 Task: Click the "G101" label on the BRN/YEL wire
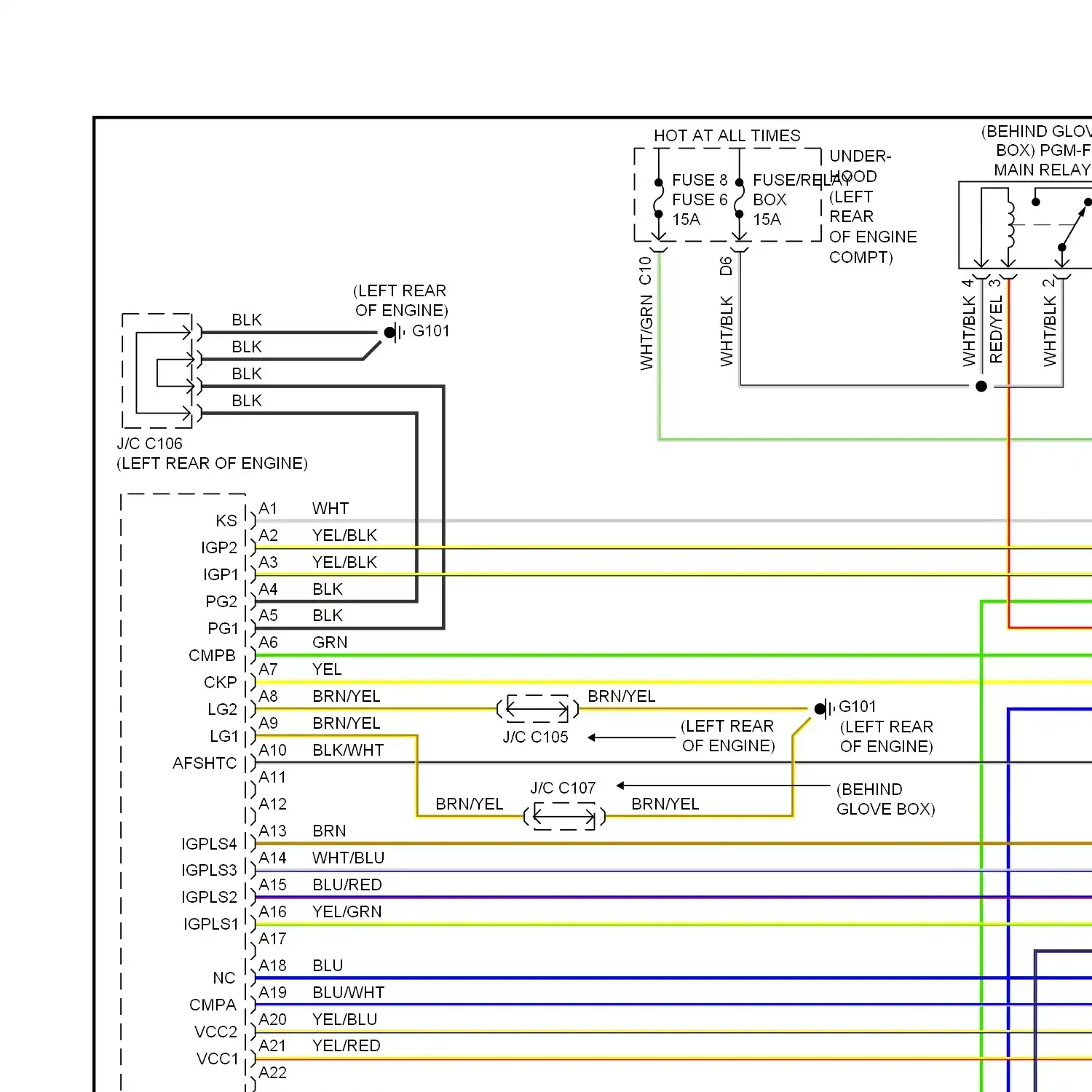pos(858,707)
